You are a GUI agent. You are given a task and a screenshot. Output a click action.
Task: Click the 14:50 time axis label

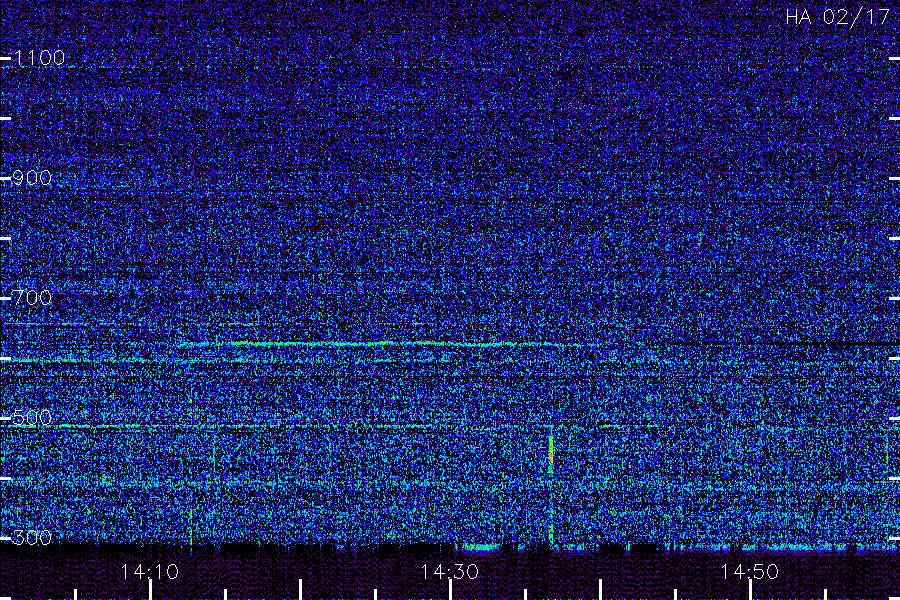tap(750, 572)
